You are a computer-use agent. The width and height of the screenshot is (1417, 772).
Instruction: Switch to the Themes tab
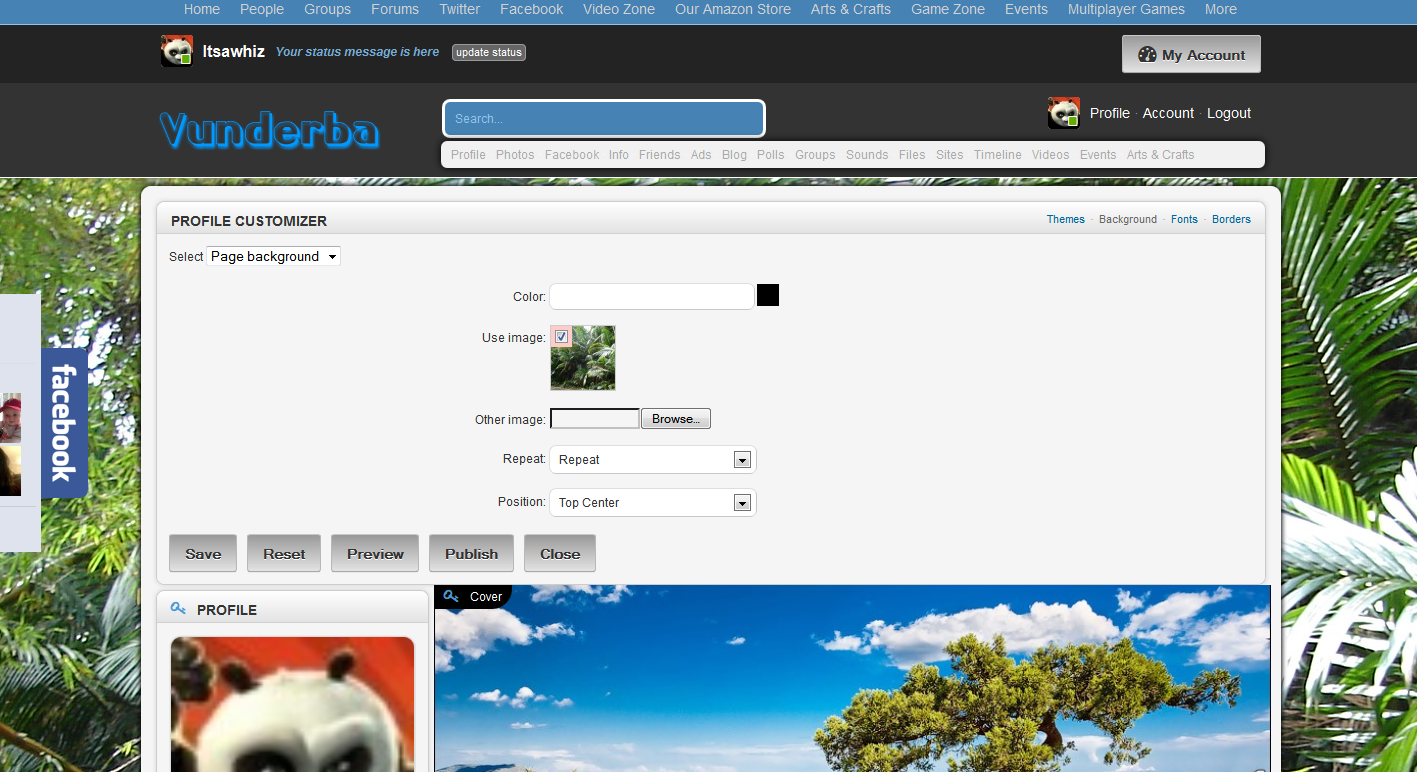(x=1066, y=219)
